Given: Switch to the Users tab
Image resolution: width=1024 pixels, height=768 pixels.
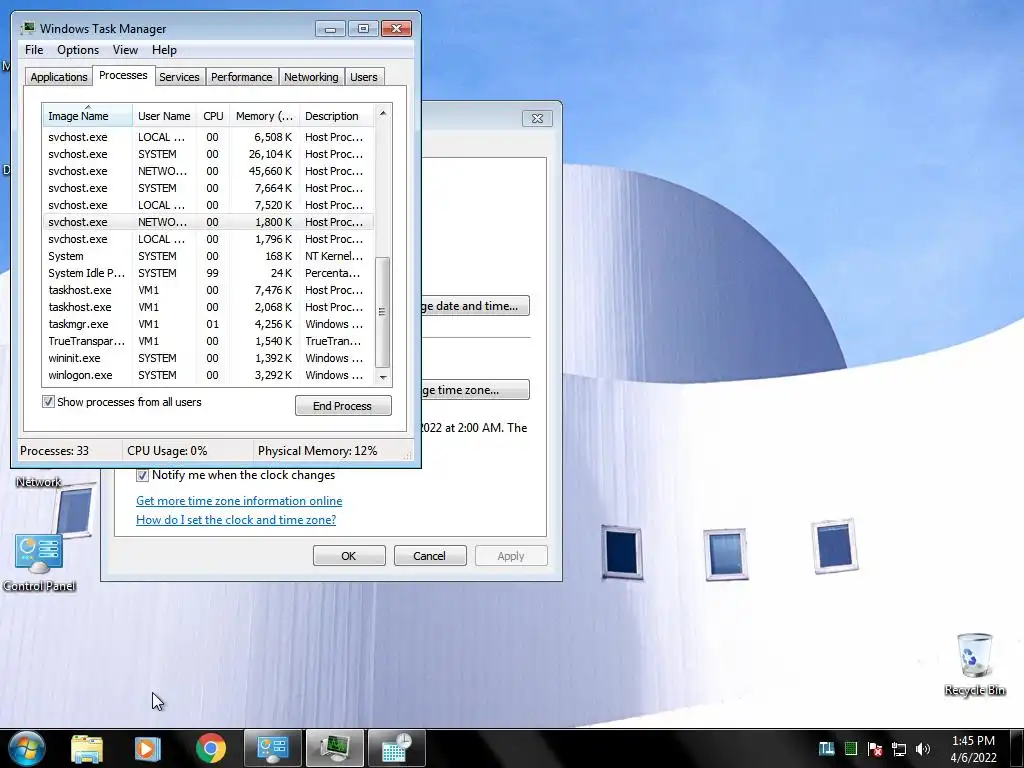Looking at the screenshot, I should pyautogui.click(x=363, y=77).
